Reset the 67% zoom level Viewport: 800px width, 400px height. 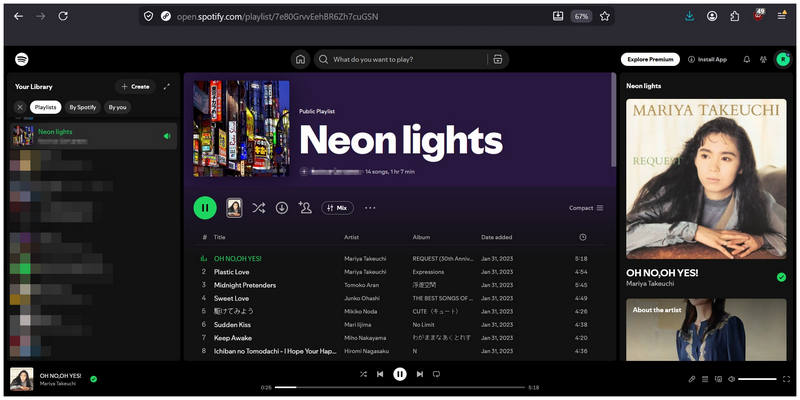point(581,16)
